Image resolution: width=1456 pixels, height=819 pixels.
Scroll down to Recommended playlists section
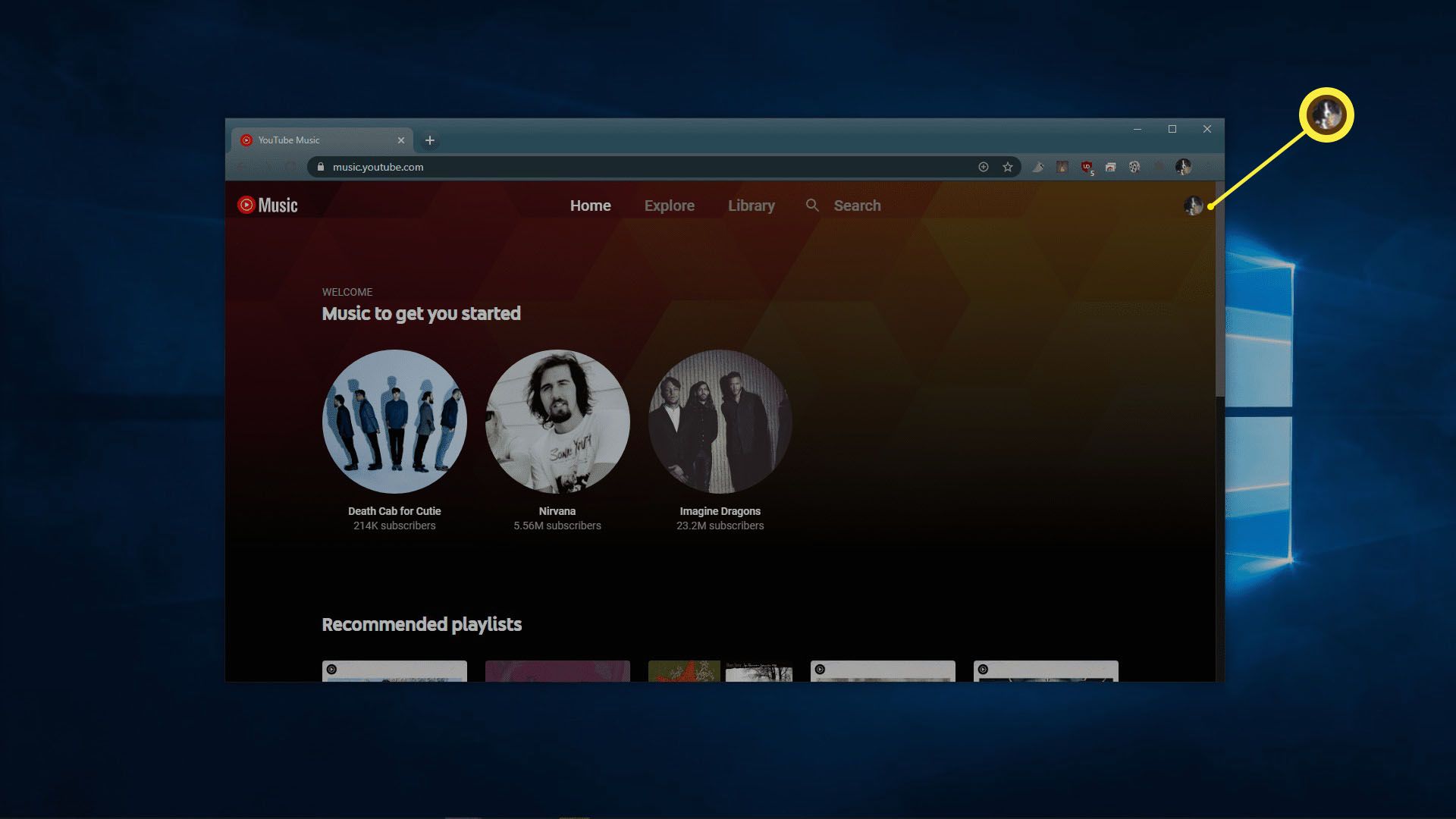pyautogui.click(x=421, y=624)
